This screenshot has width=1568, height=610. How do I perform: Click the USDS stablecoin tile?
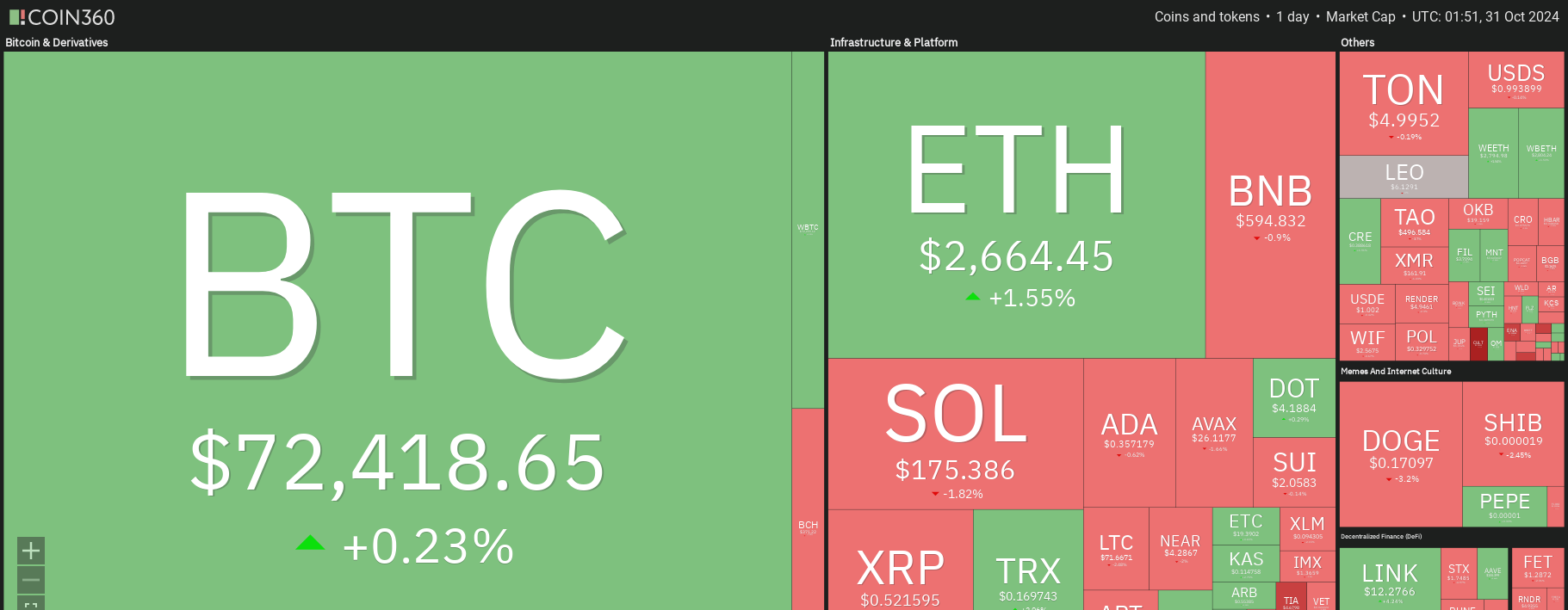(1516, 79)
